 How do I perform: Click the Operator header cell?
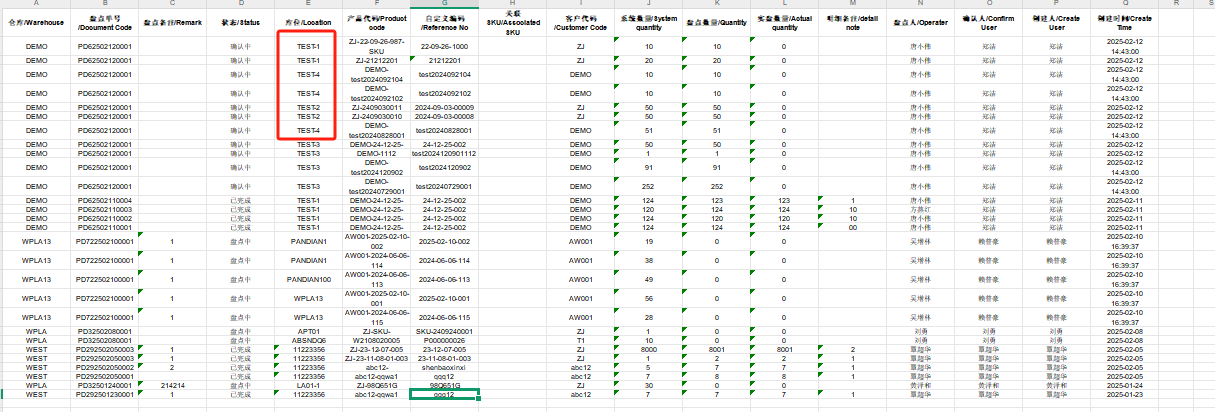click(x=920, y=25)
